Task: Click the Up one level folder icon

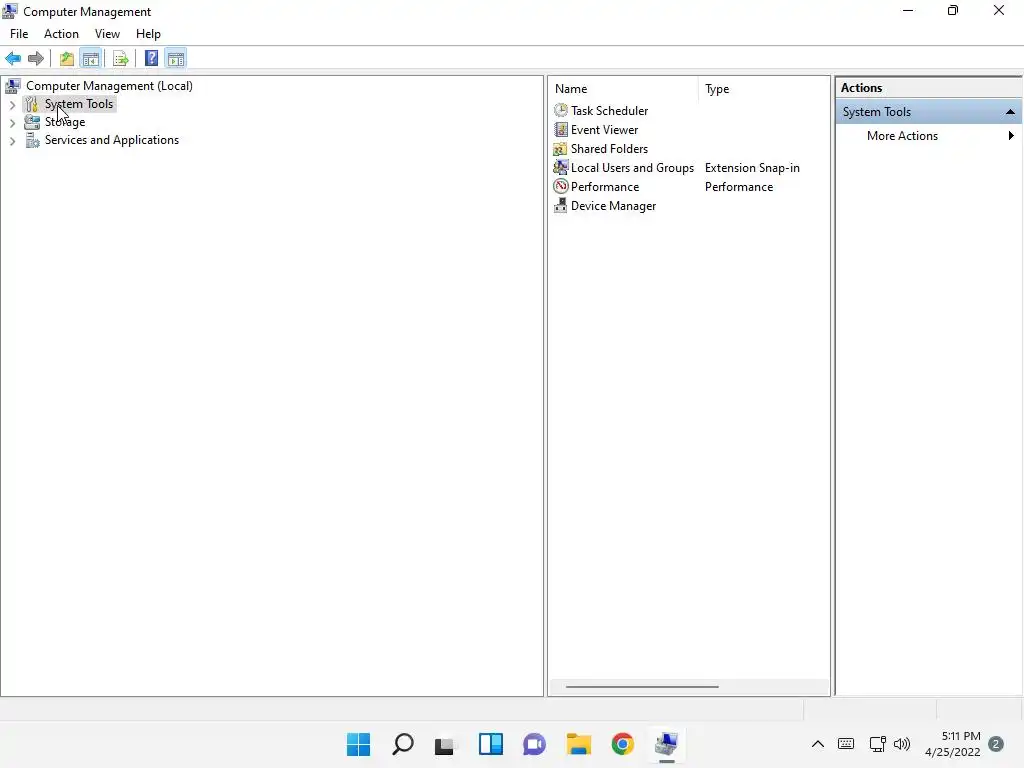Action: [67, 59]
